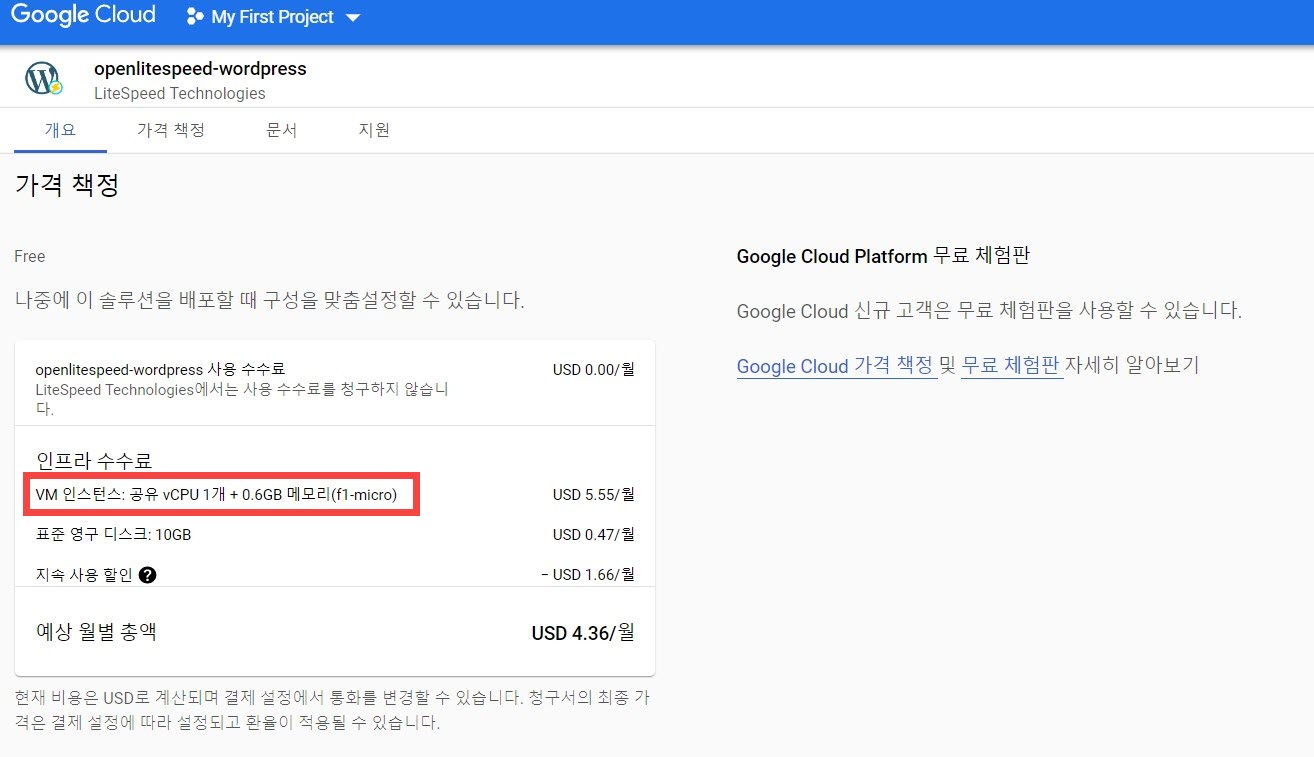Click the openlitespeed-wordpress 사용 수수료 row
Image resolution: width=1314 pixels, height=757 pixels.
[335, 387]
